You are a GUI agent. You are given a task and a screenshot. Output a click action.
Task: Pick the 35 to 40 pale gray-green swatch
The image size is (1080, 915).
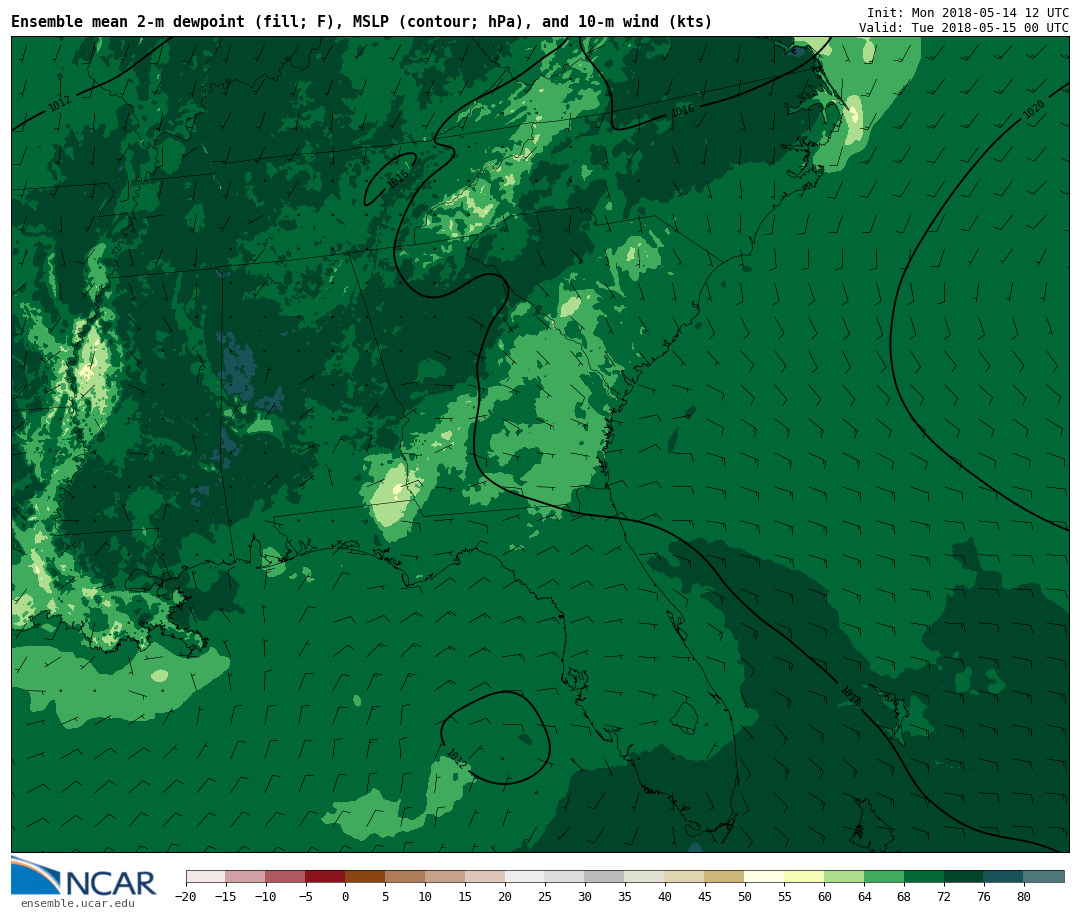(645, 877)
